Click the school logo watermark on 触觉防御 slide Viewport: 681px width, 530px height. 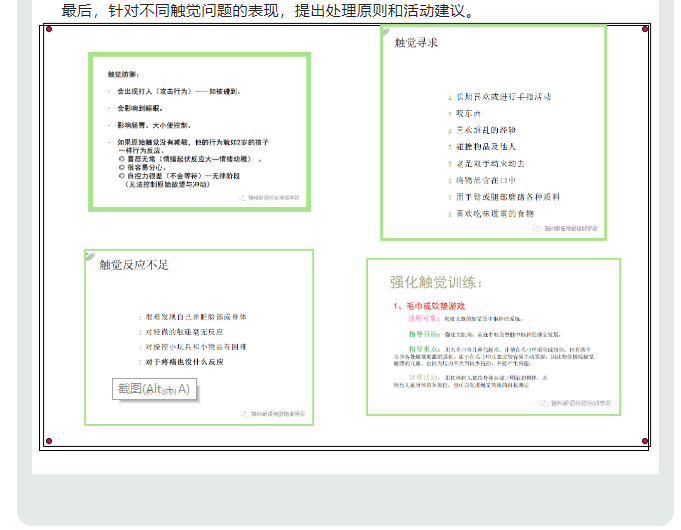click(x=270, y=198)
